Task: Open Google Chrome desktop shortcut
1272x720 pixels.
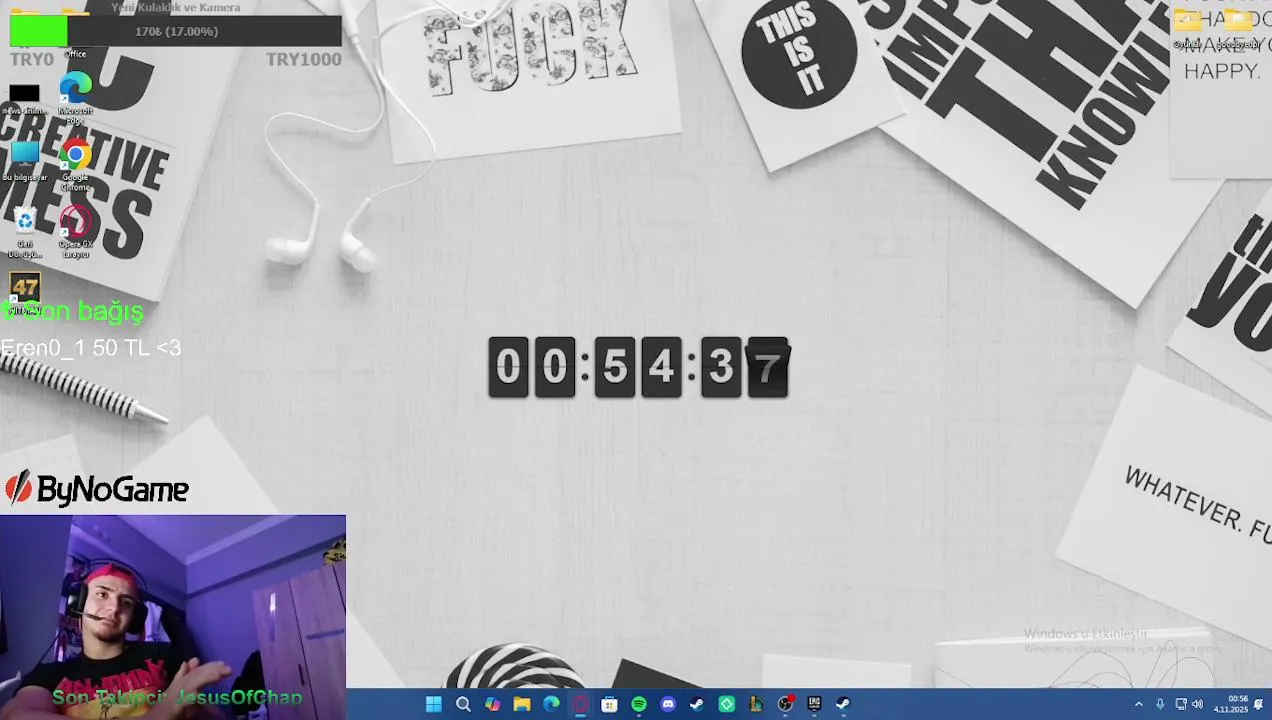Action: coord(75,166)
